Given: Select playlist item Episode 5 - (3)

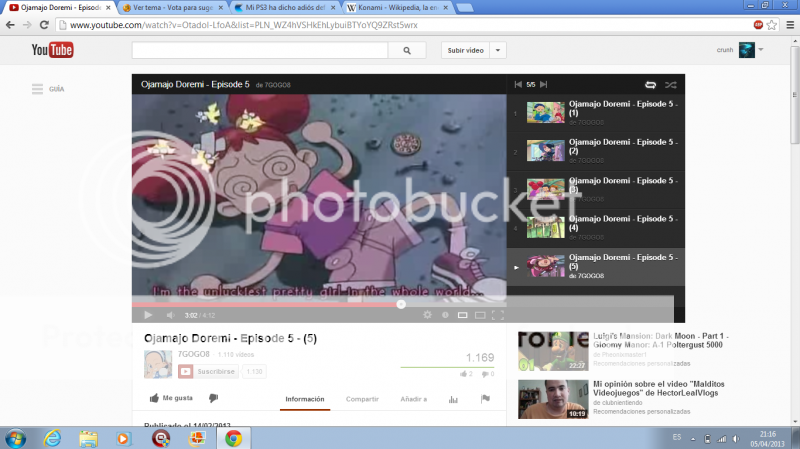Looking at the screenshot, I should click(595, 190).
